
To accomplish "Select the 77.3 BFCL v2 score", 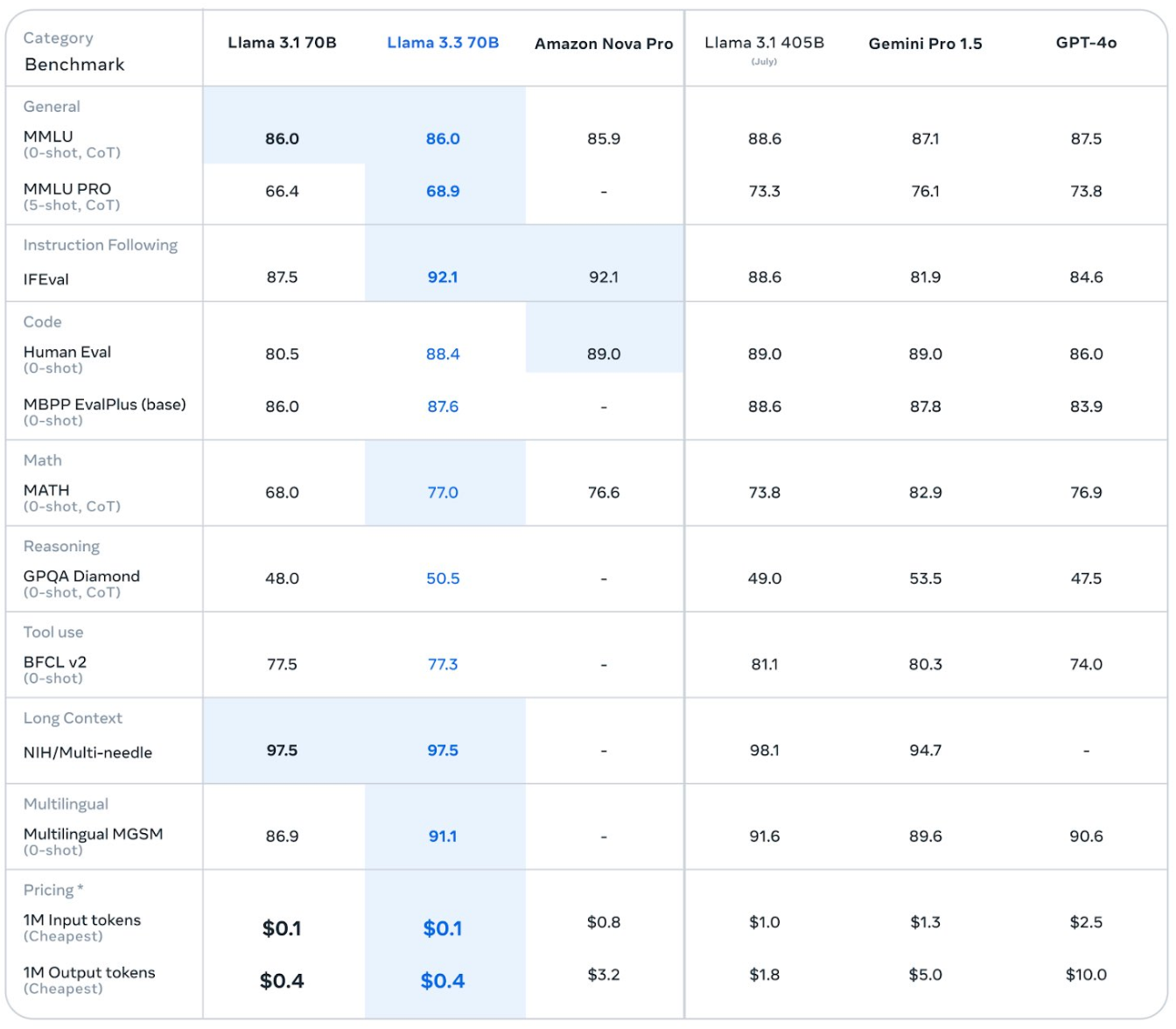I will coord(443,664).
